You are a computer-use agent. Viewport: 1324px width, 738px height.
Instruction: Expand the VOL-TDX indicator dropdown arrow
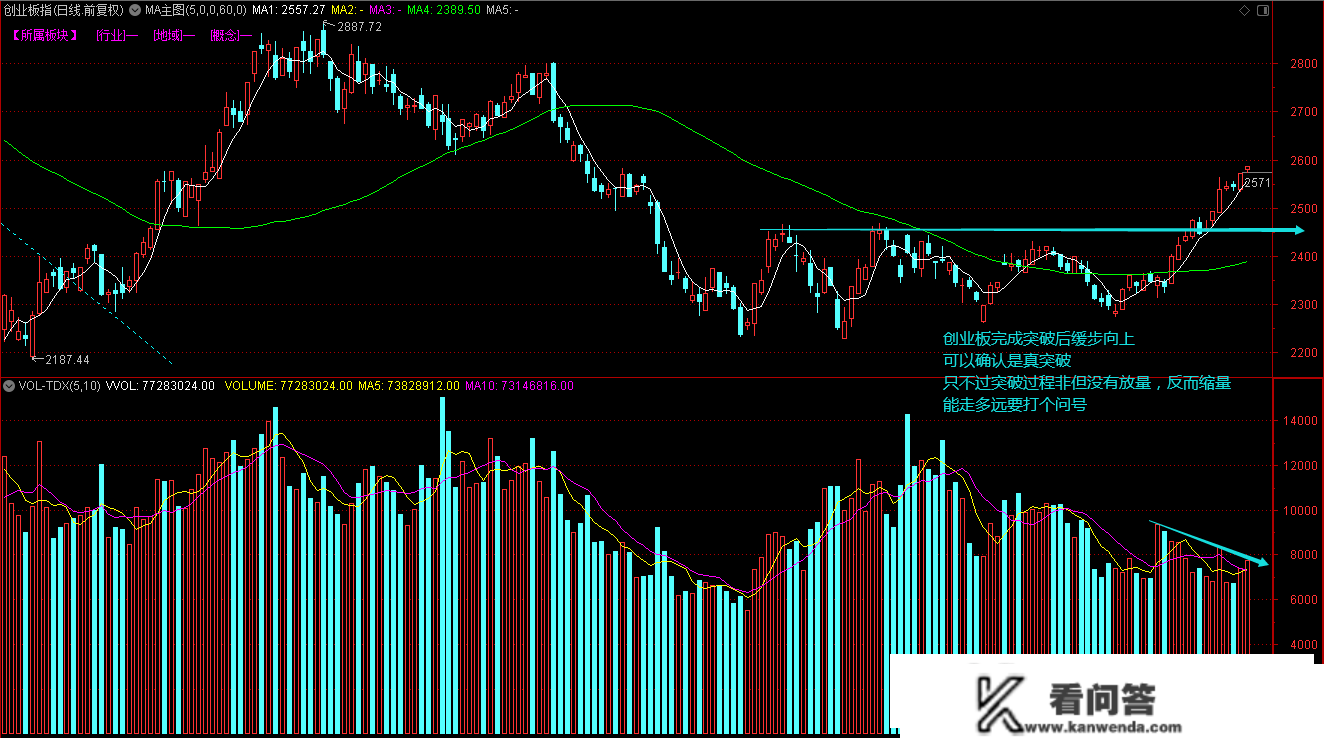point(8,385)
